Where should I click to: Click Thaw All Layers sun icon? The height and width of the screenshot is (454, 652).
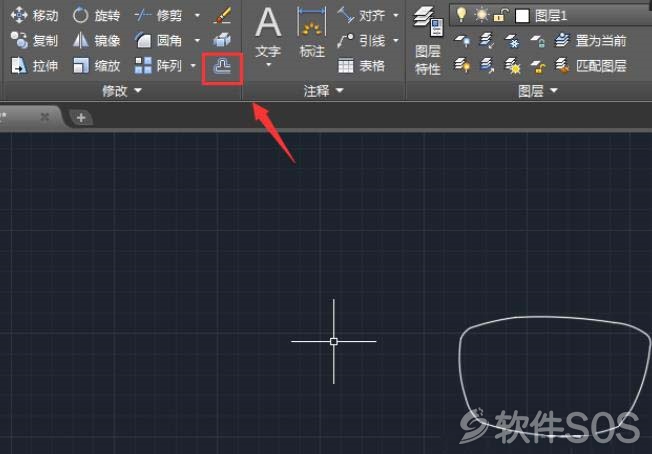[512, 66]
